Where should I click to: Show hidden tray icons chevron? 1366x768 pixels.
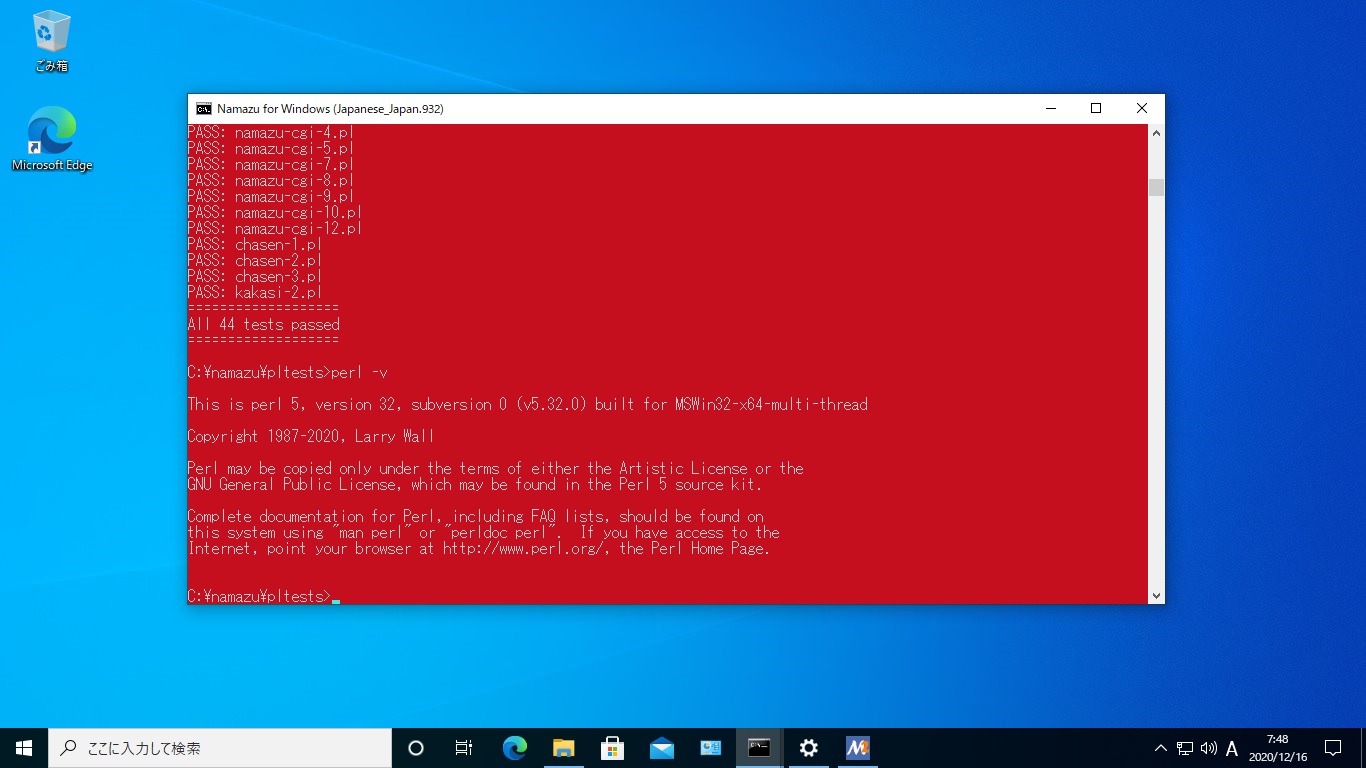pos(1160,748)
